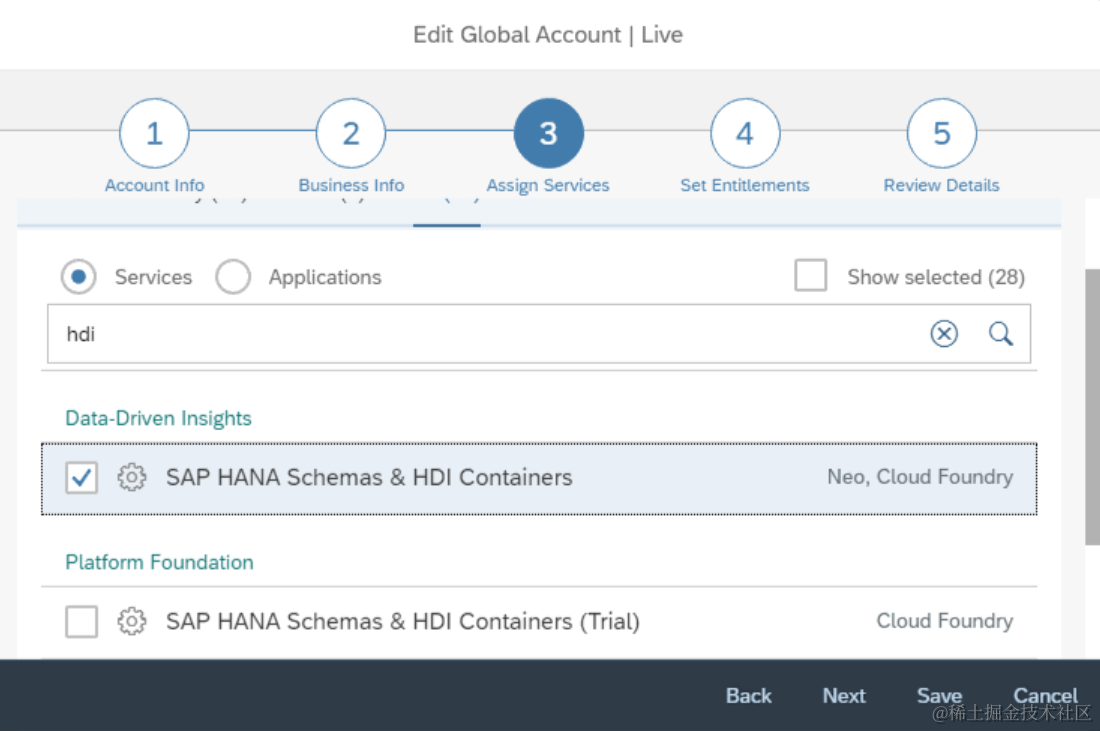Image resolution: width=1100 pixels, height=731 pixels.
Task: Select the Services radio button
Action: point(79,277)
